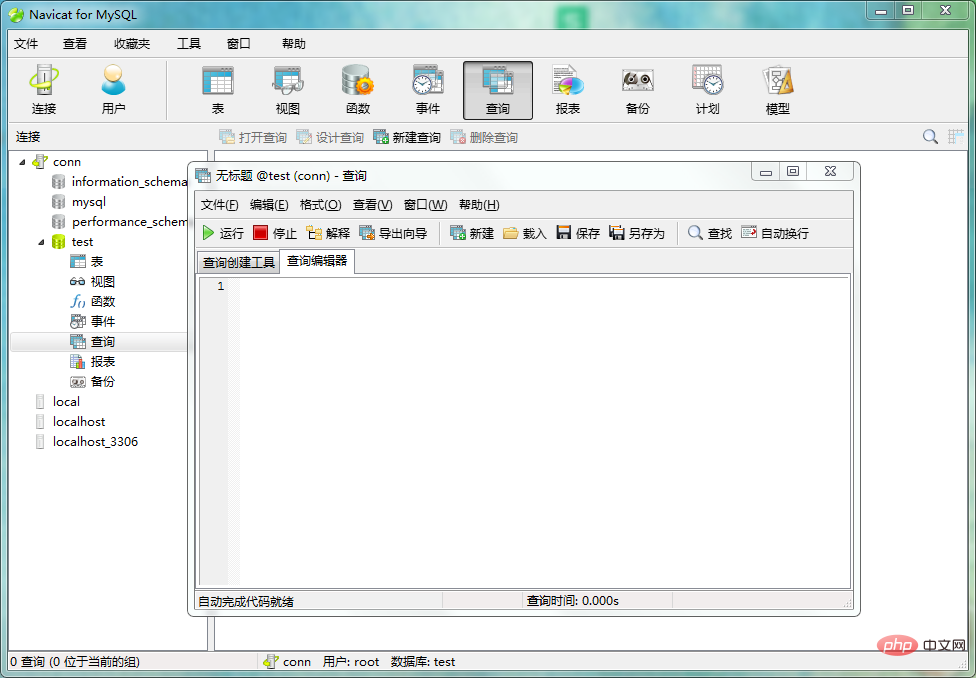Open 收藏夹 favorites menu

coord(132,44)
